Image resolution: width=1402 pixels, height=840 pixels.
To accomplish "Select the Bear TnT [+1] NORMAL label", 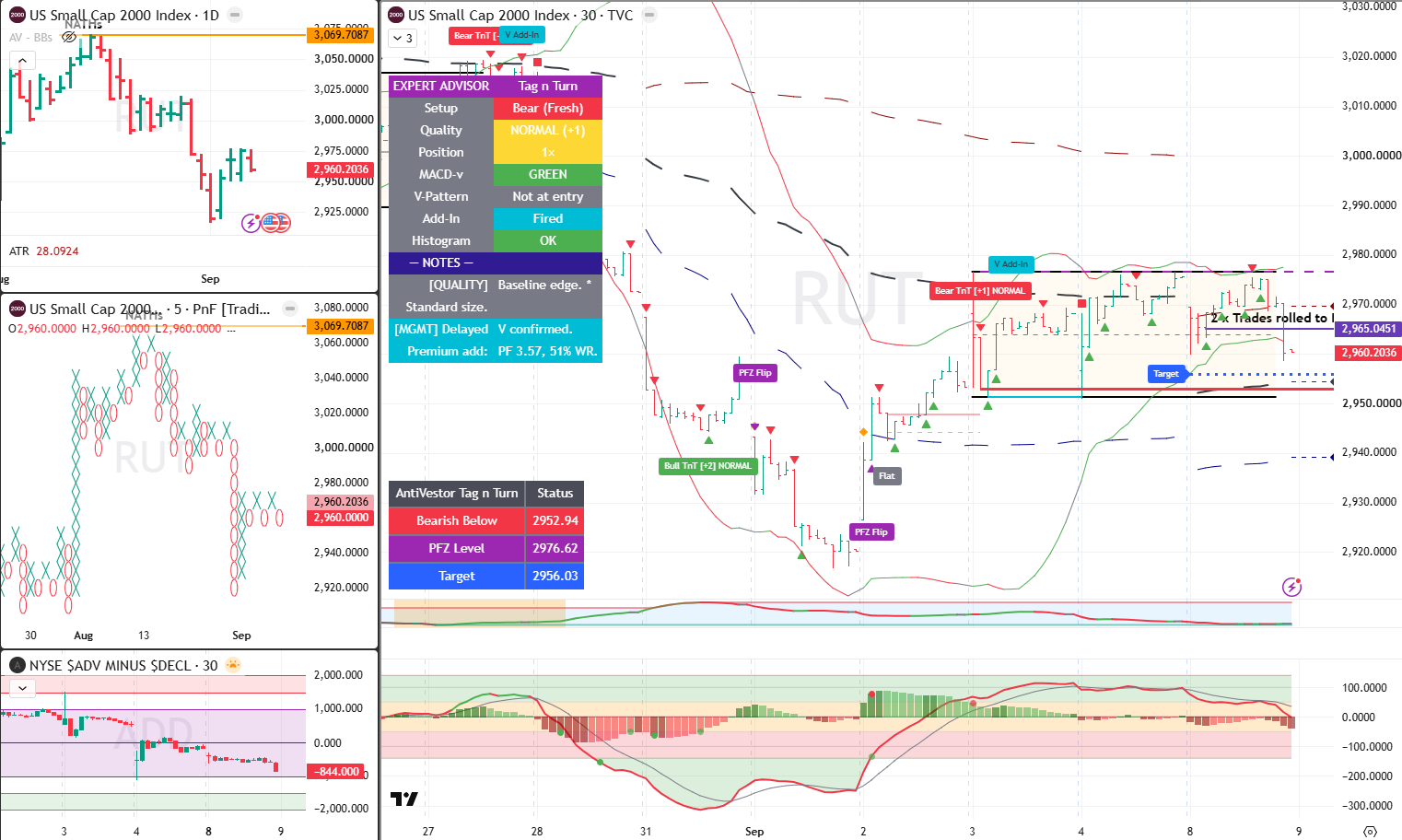I will point(980,291).
